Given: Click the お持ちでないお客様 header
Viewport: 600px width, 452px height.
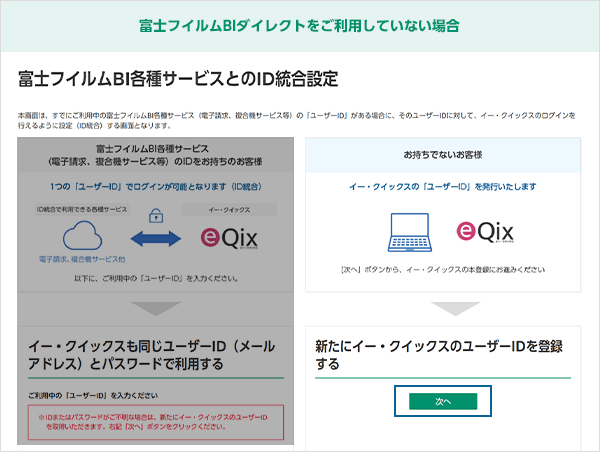Looking at the screenshot, I should (x=443, y=155).
